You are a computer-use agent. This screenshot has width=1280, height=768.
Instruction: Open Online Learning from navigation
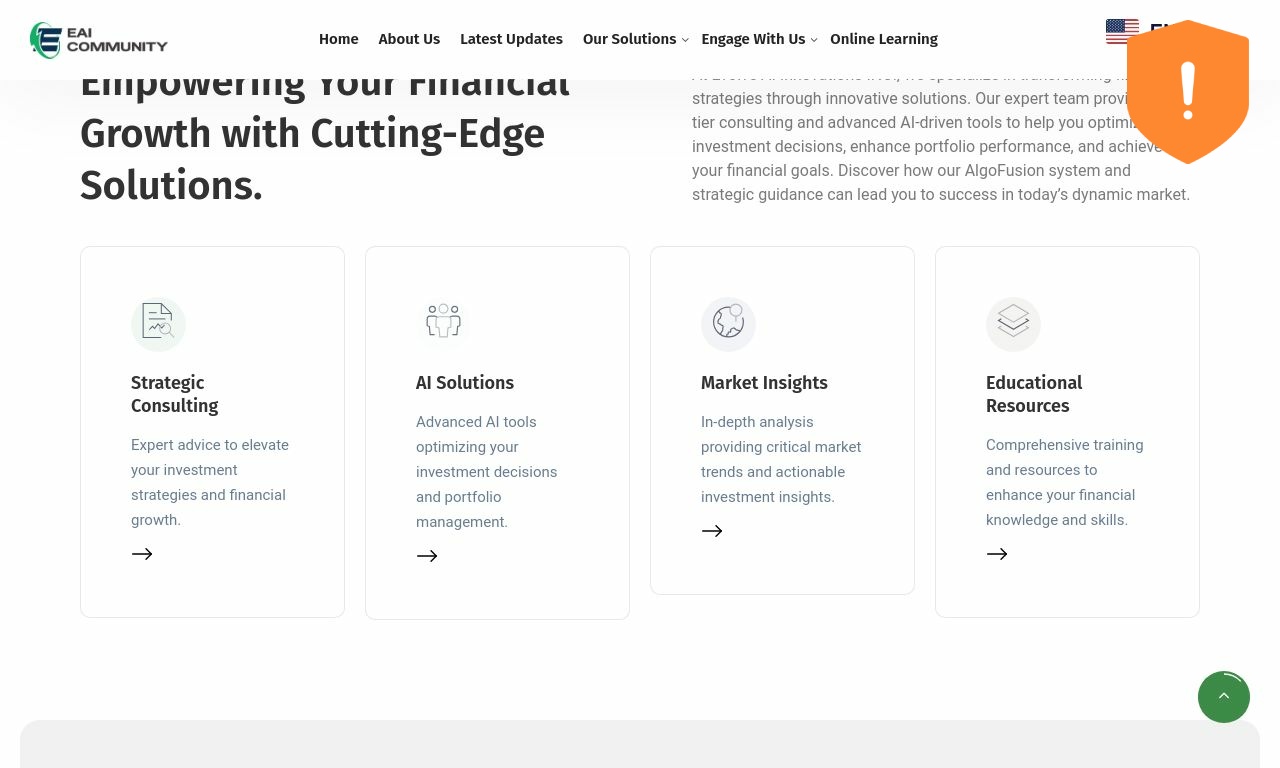[884, 40]
